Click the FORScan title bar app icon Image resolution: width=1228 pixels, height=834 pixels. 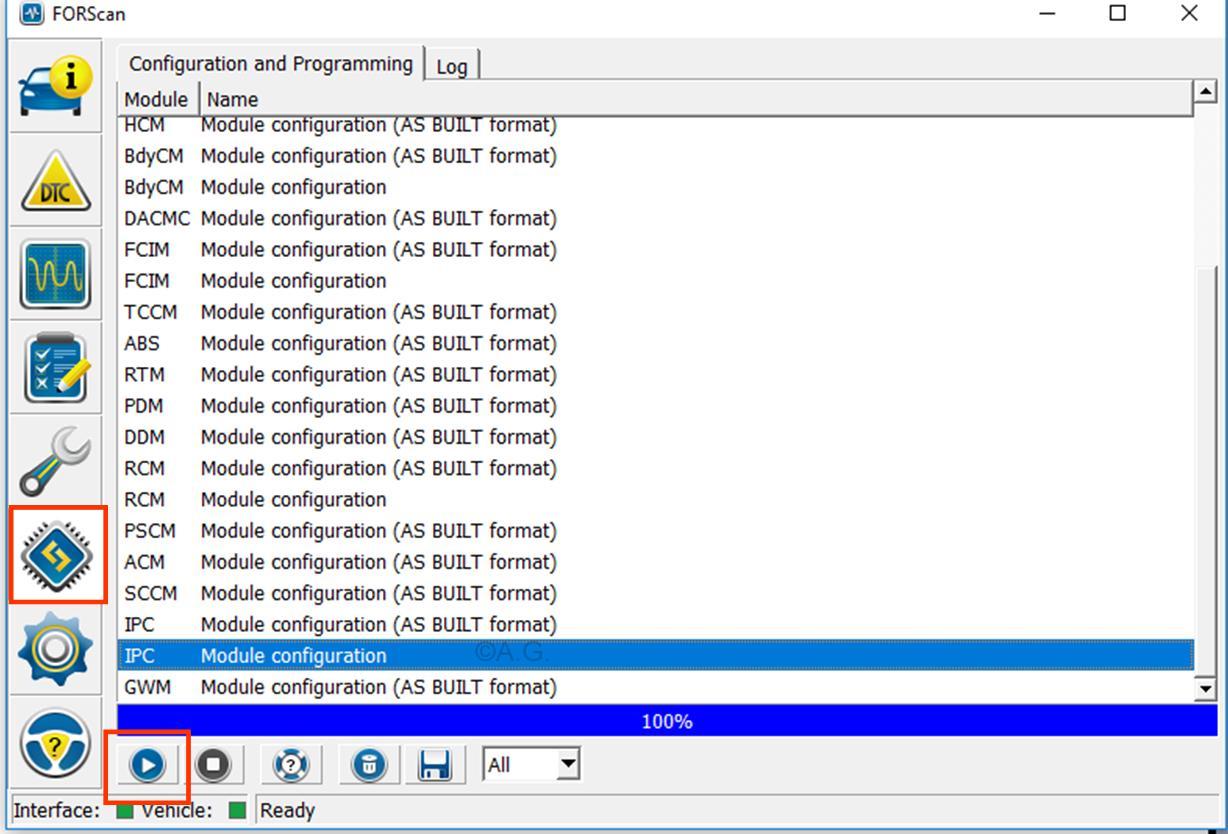[x=32, y=14]
